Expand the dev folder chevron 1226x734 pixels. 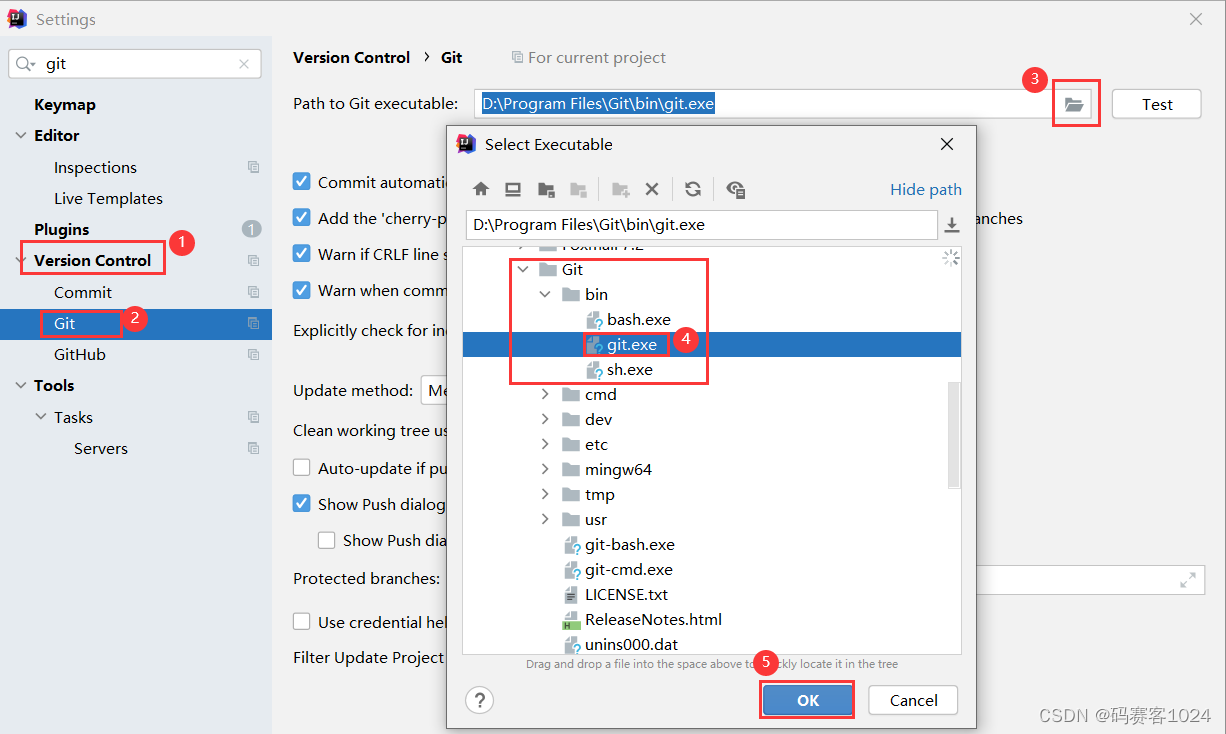coord(545,419)
